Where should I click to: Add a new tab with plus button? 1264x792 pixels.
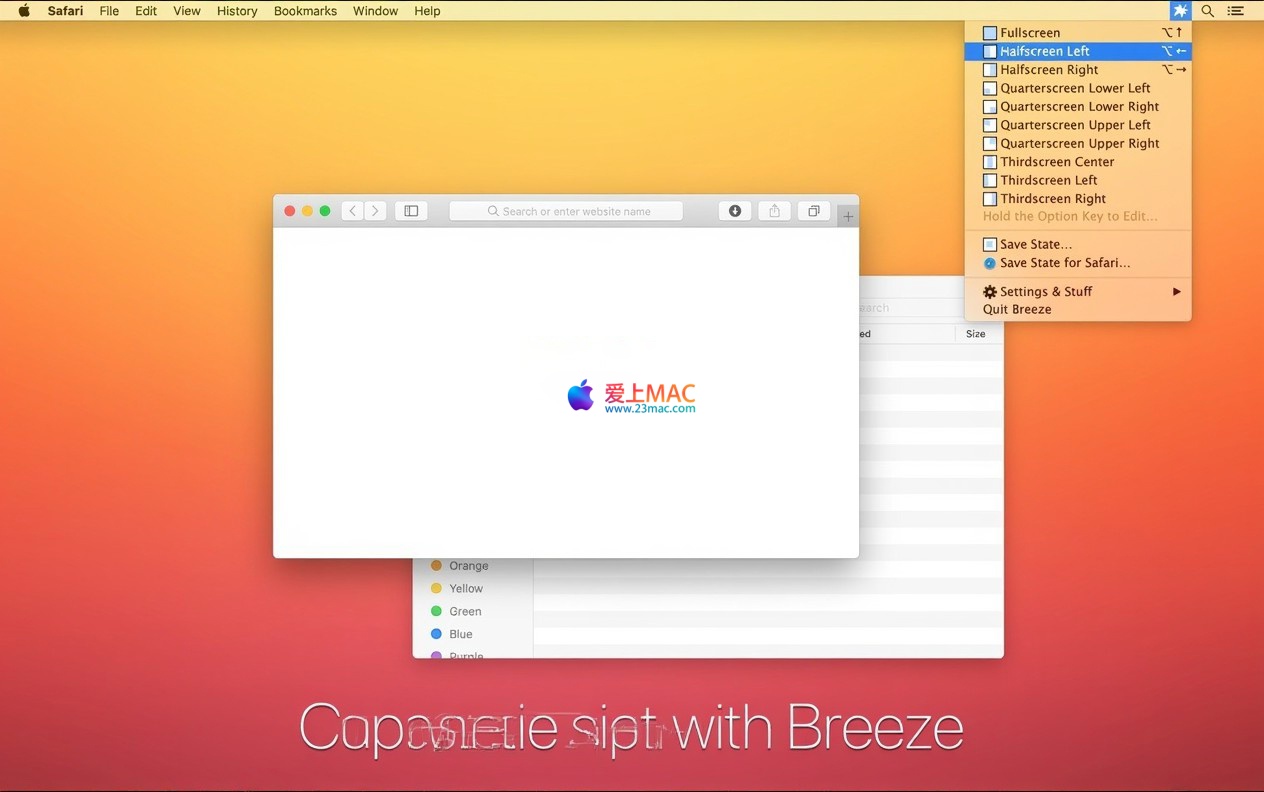(x=848, y=216)
